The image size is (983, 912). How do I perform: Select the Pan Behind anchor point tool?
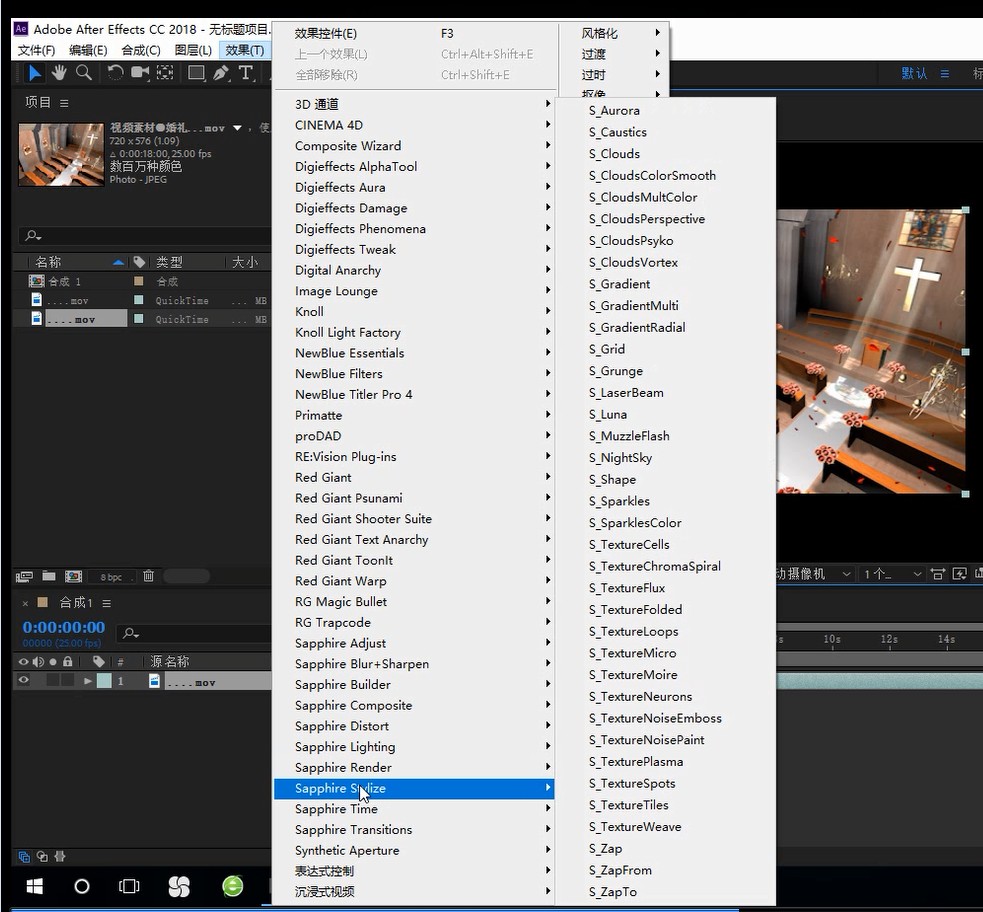pyautogui.click(x=165, y=73)
